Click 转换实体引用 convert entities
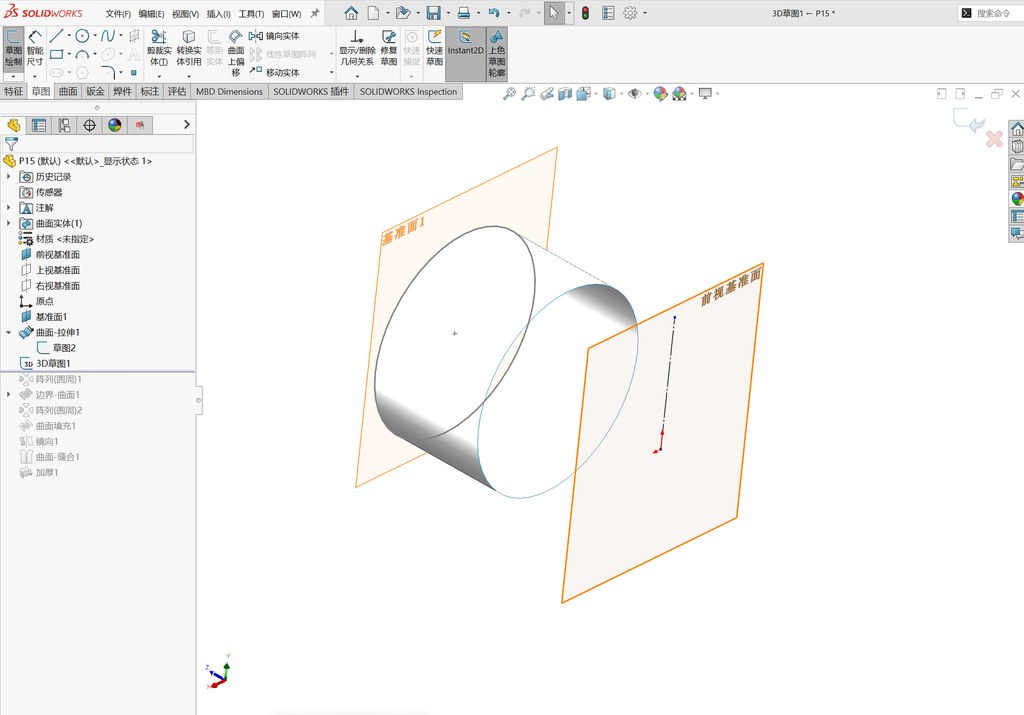 (x=189, y=48)
